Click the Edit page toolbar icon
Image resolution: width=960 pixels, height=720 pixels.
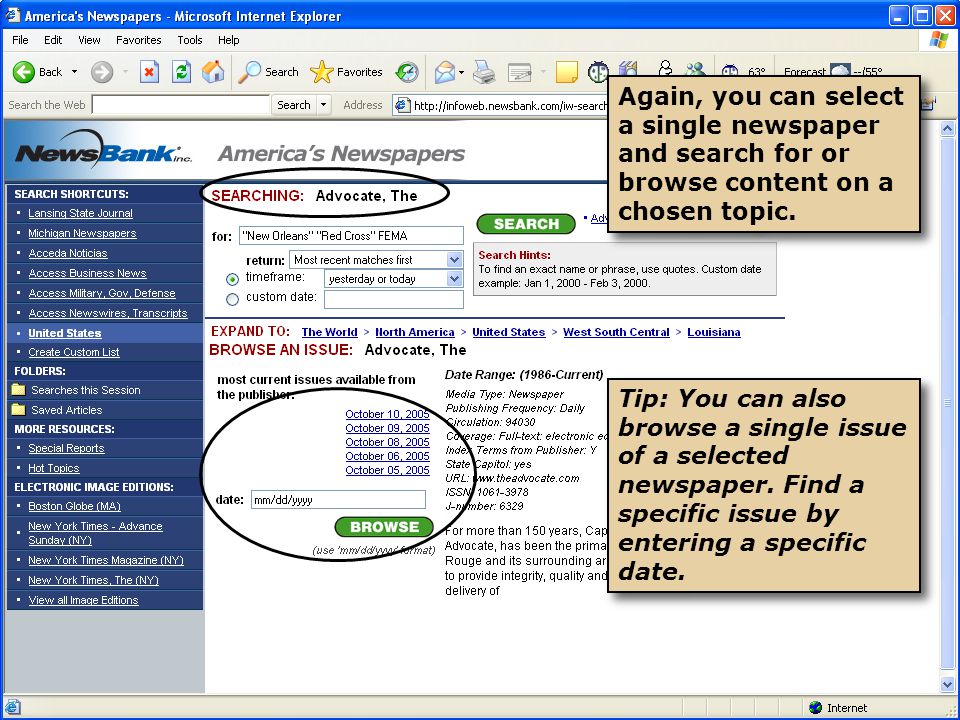(520, 72)
